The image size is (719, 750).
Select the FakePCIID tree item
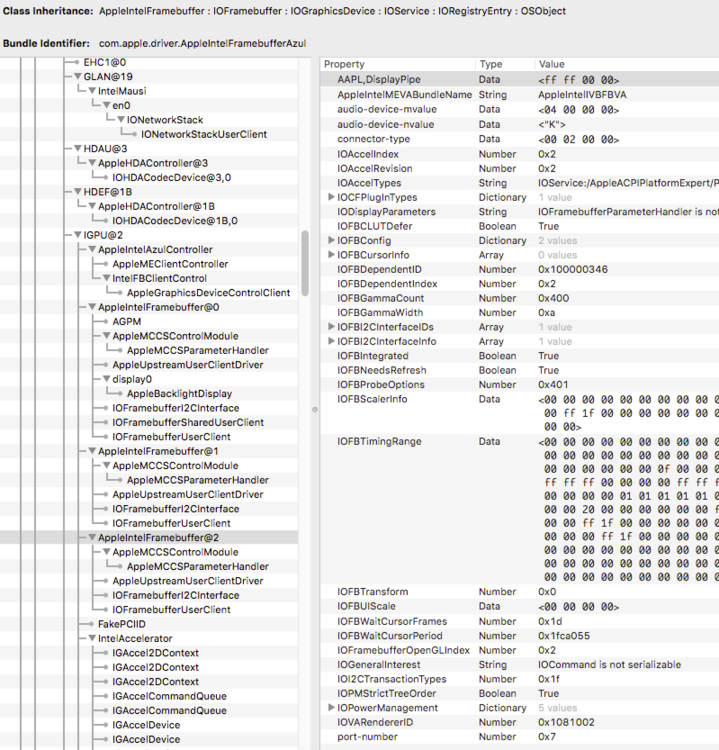[x=121, y=624]
